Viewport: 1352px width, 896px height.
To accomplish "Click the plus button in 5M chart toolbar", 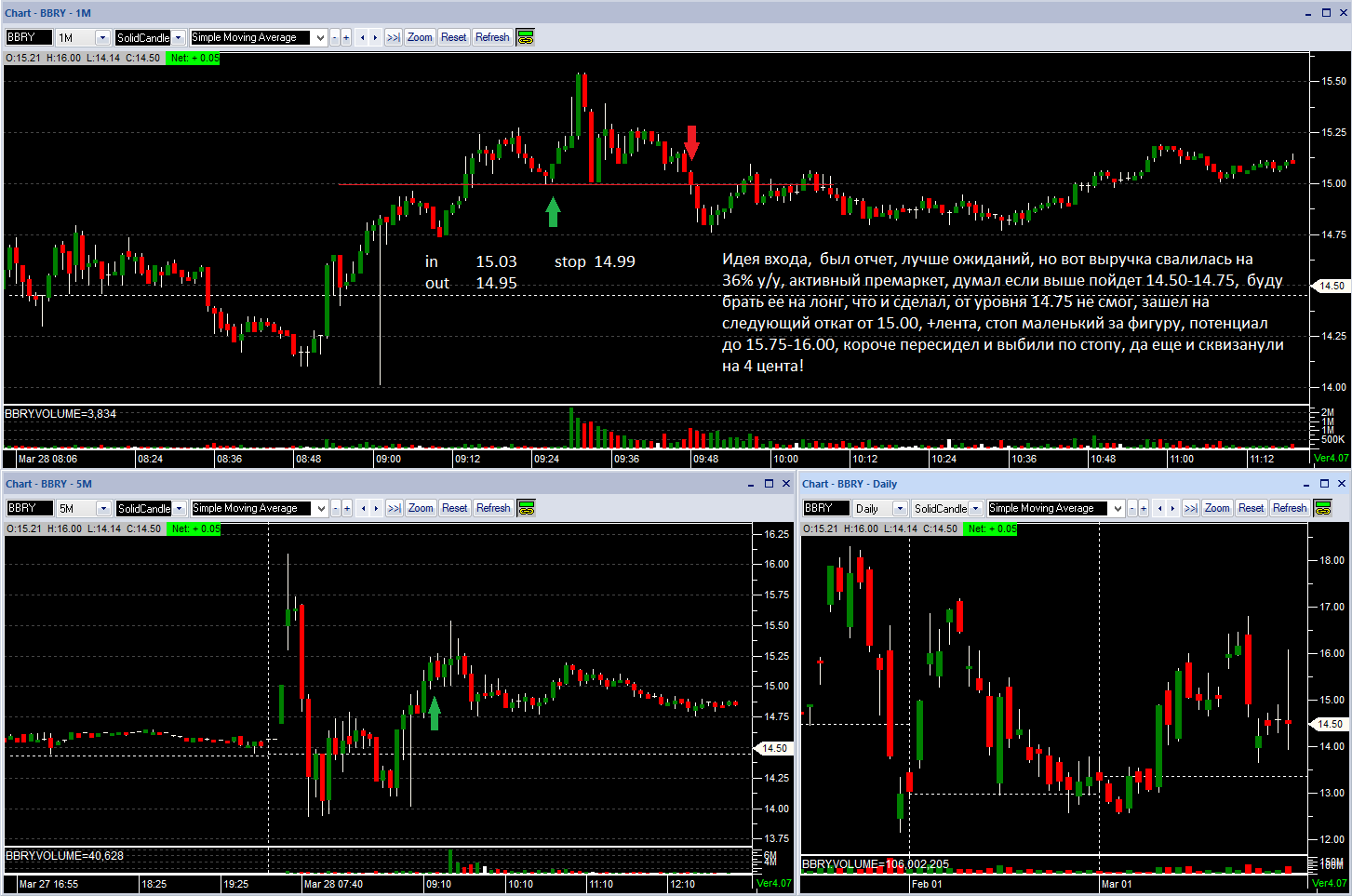I will [x=347, y=508].
